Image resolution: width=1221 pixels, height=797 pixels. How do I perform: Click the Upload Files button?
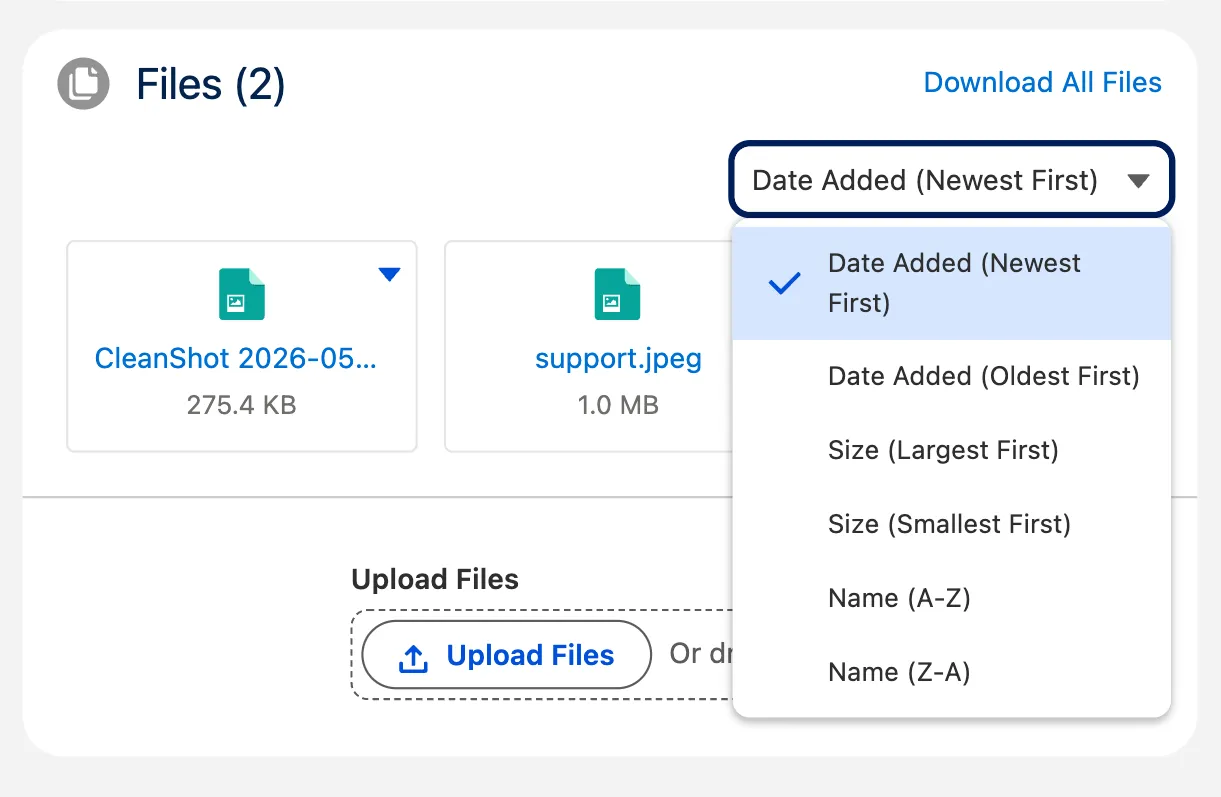[506, 655]
